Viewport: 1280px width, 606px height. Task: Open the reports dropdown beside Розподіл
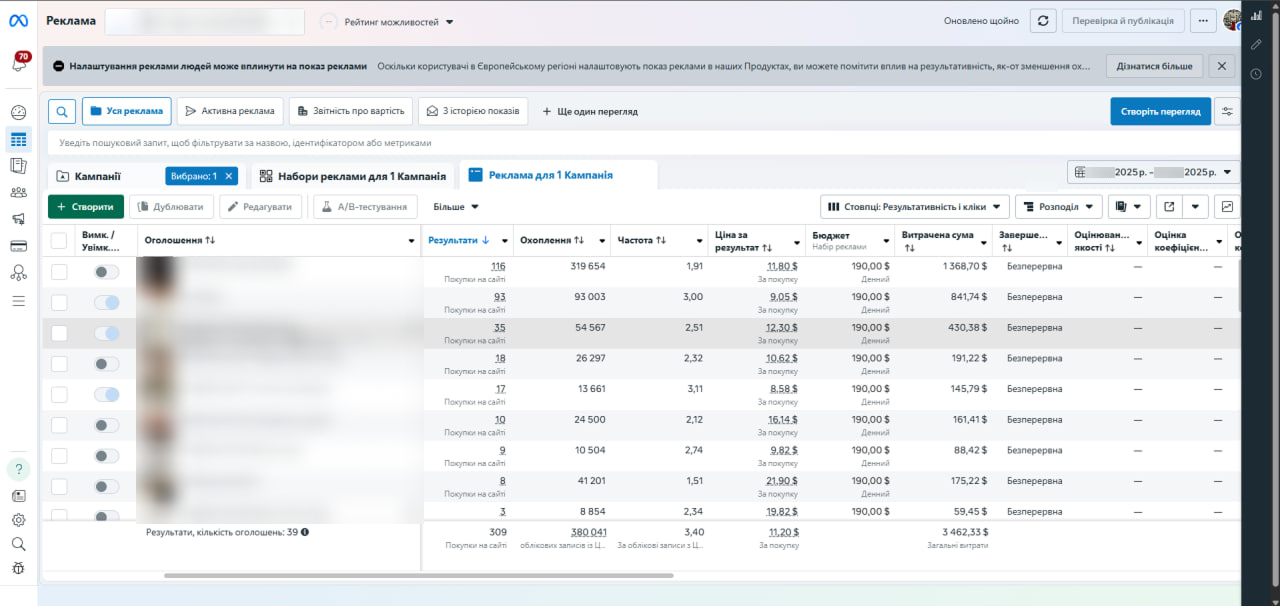(1129, 207)
